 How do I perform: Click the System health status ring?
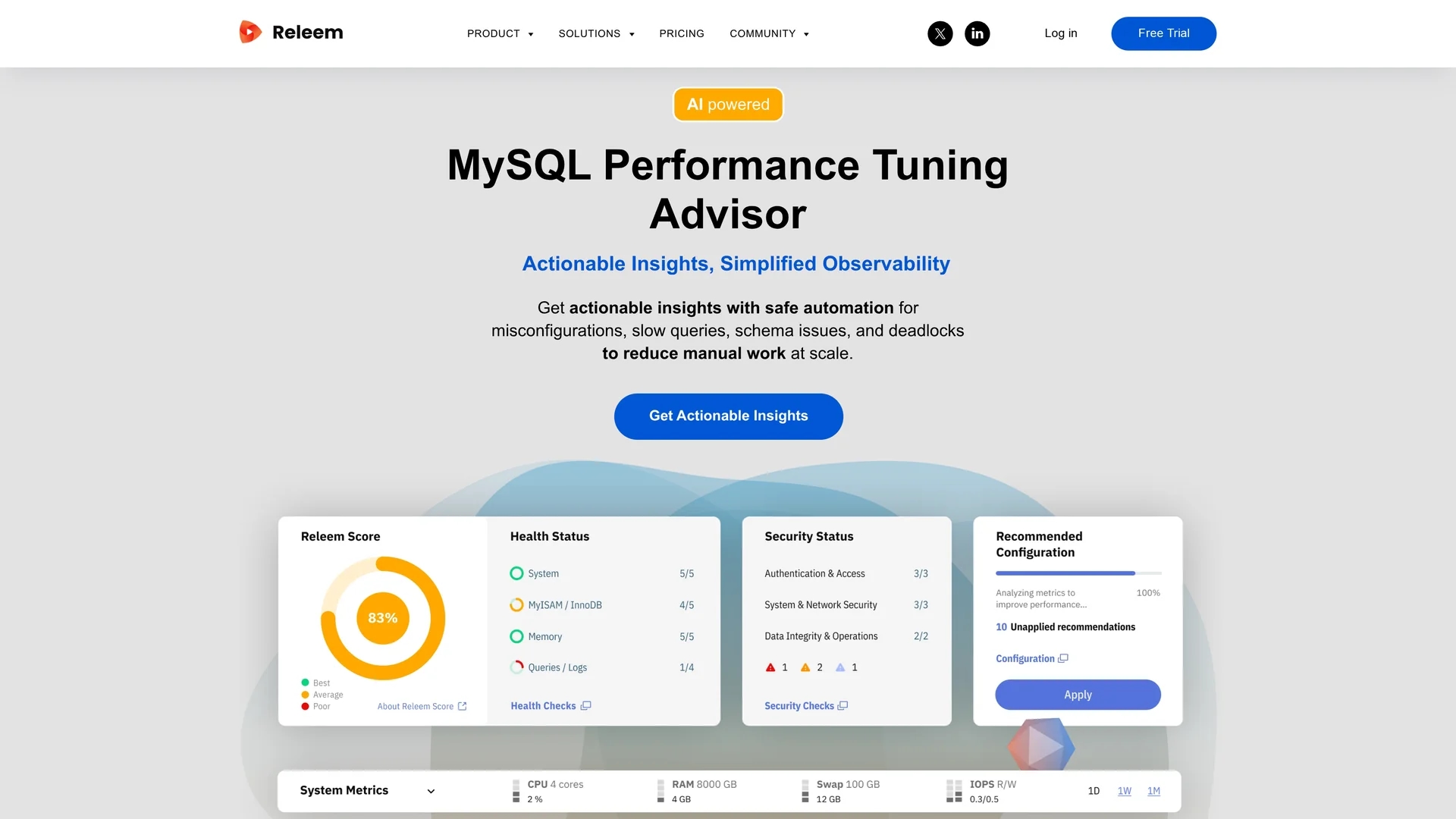click(x=516, y=573)
